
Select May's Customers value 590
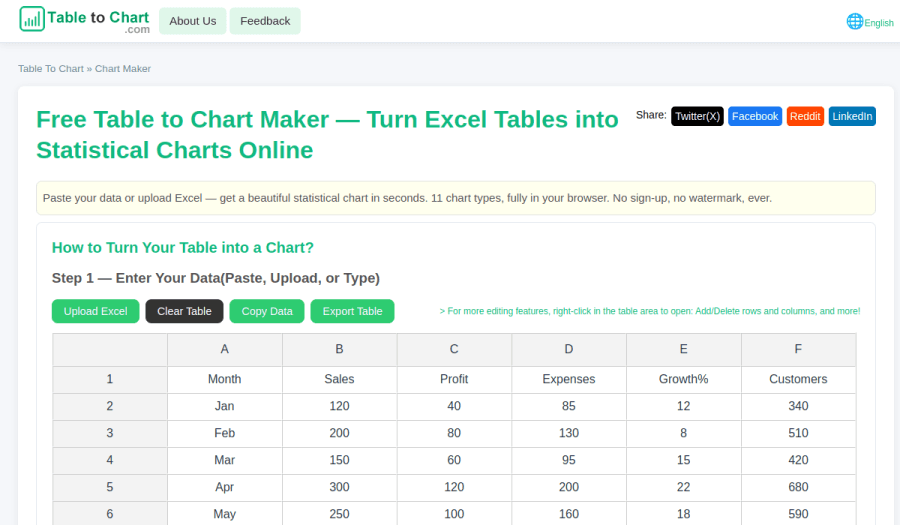click(798, 514)
